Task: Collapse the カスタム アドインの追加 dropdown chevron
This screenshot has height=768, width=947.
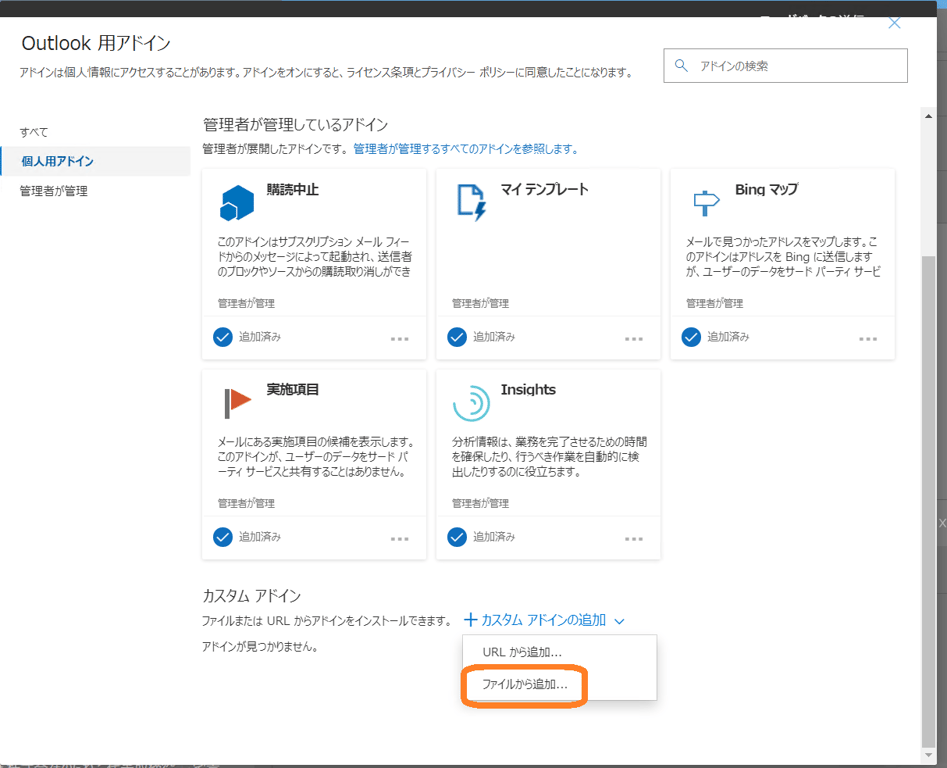Action: click(x=619, y=621)
